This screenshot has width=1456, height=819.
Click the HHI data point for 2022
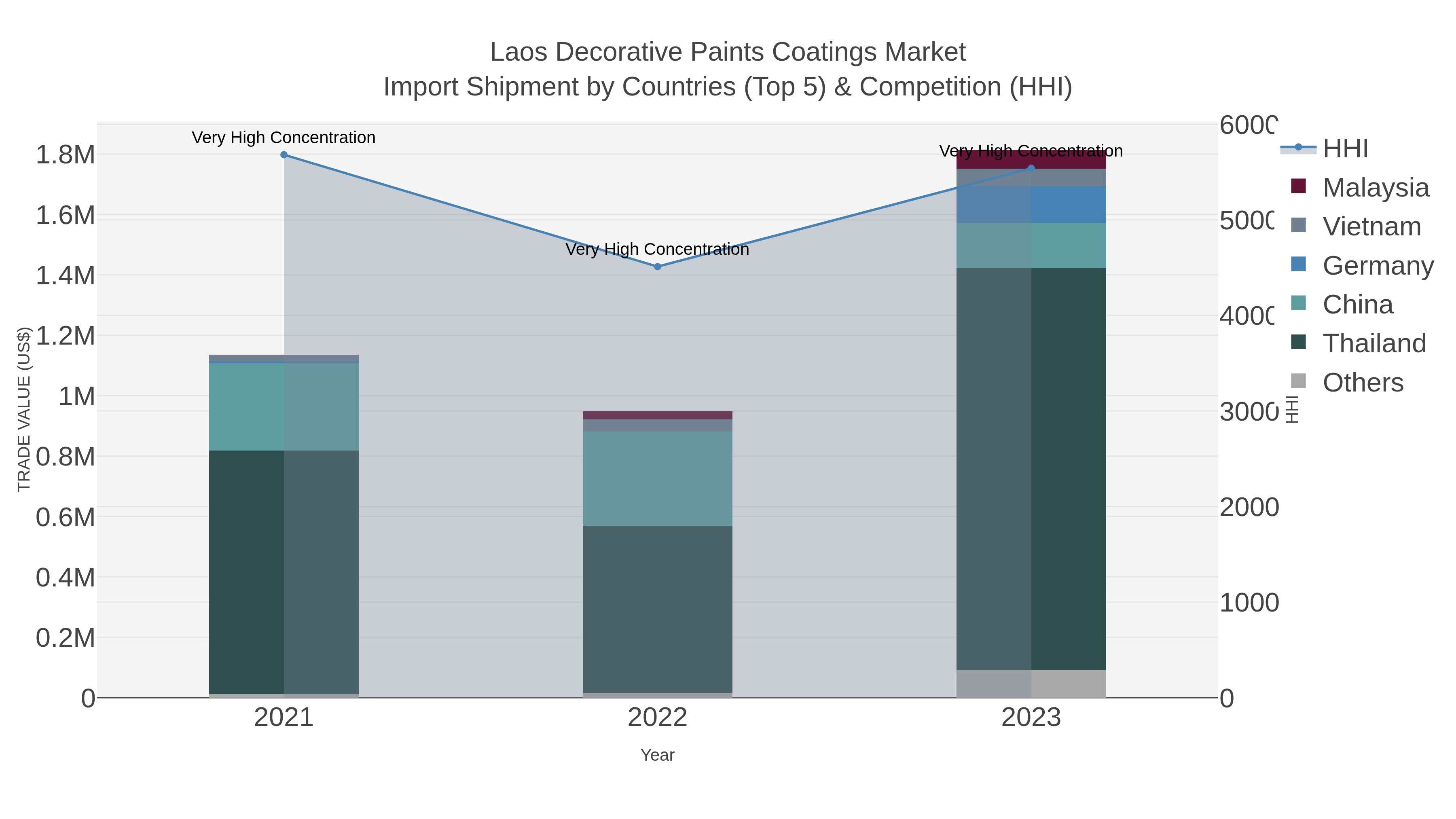657,267
